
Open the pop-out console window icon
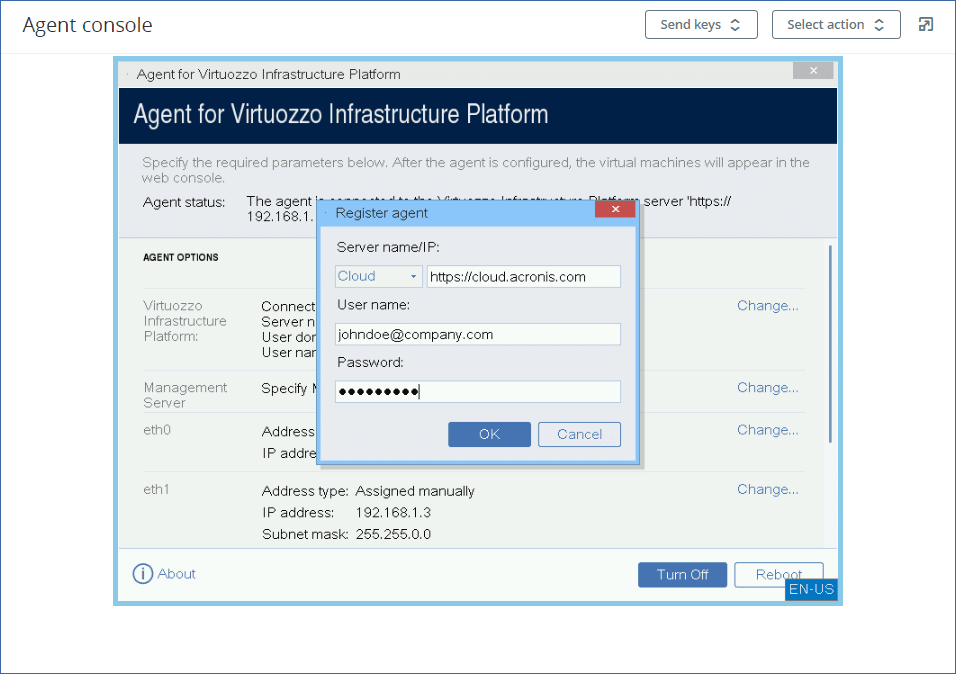[926, 25]
